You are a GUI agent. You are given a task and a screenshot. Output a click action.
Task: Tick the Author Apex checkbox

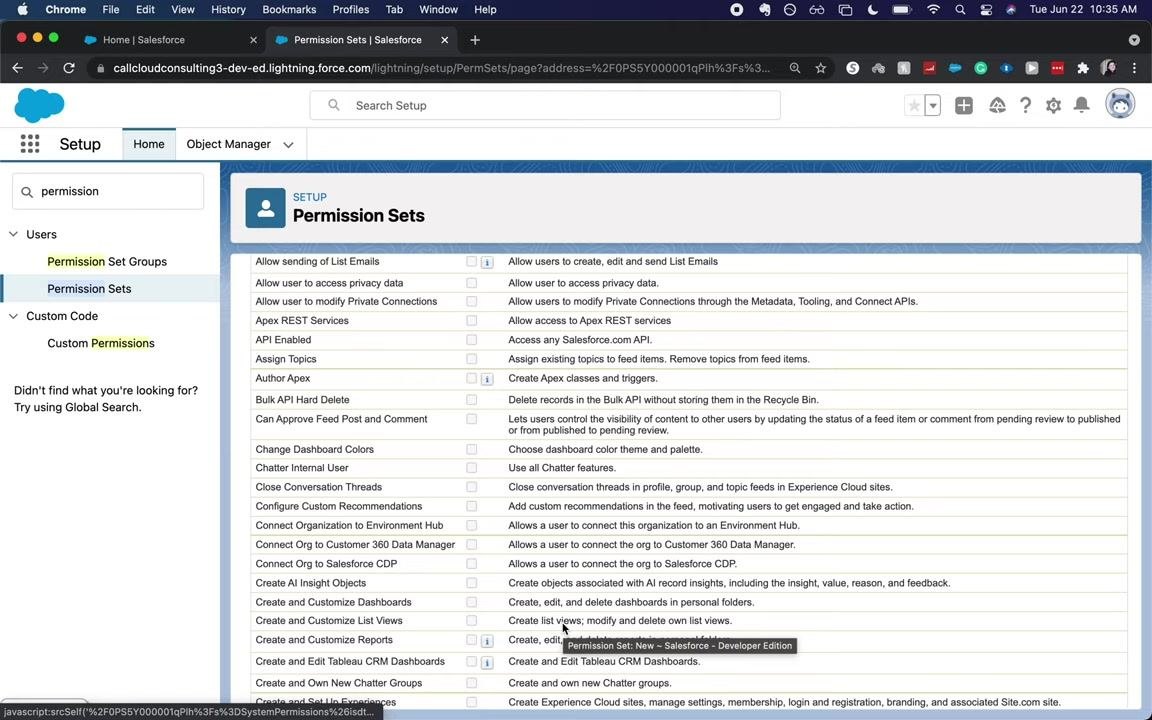[472, 378]
